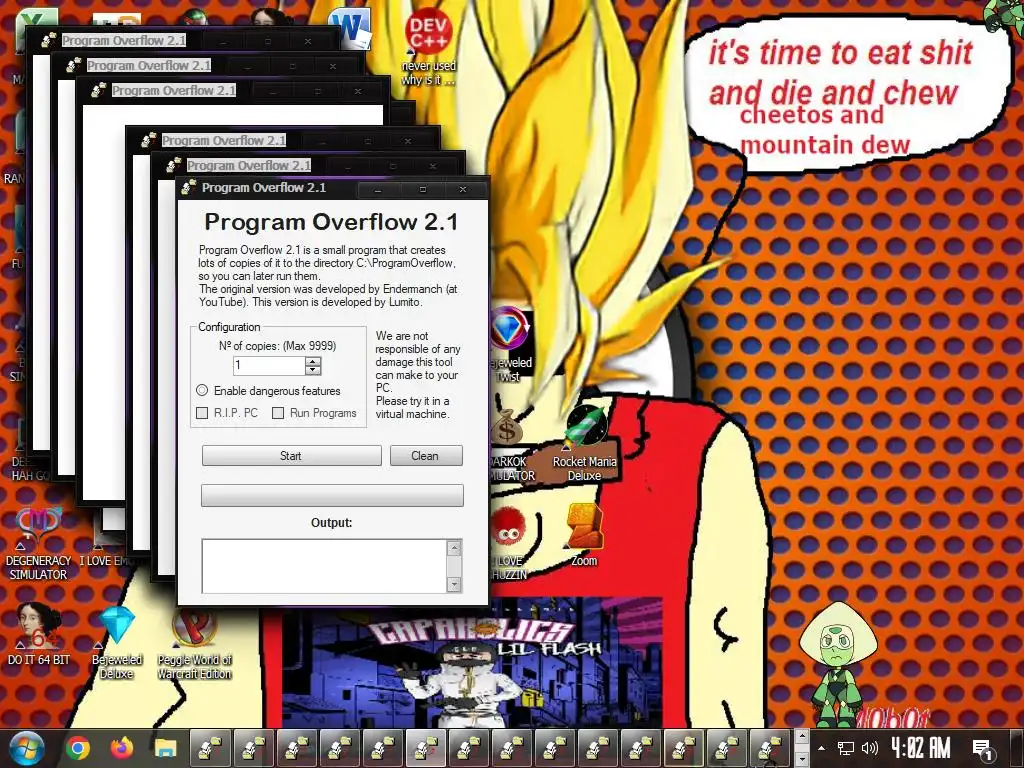The image size is (1024, 768).
Task: Click Output box scrollbar down arrow
Action: tap(454, 584)
